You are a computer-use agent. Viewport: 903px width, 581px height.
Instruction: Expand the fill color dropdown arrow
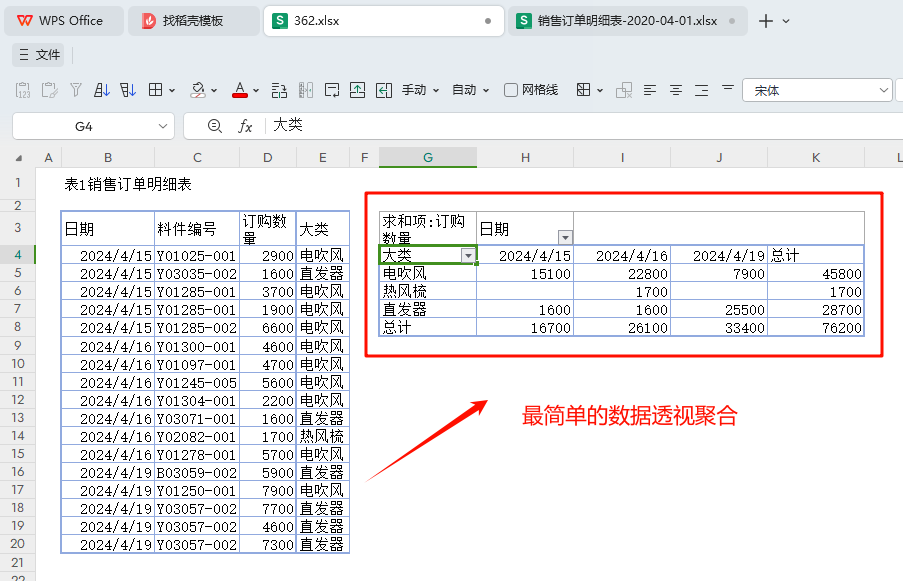coord(214,90)
